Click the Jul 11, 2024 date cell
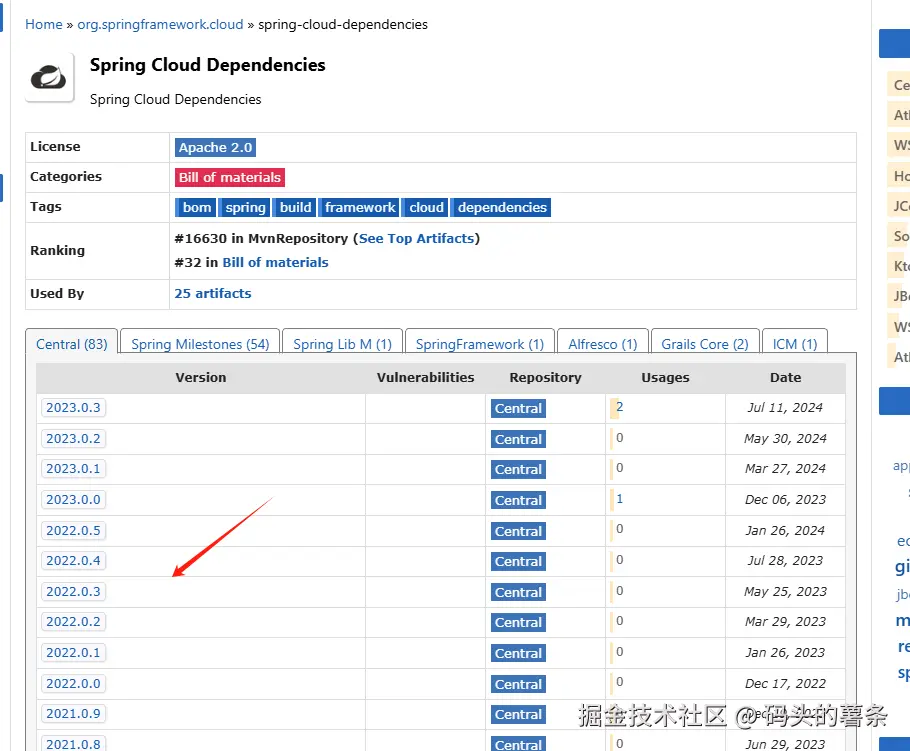This screenshot has width=910, height=751. [785, 408]
